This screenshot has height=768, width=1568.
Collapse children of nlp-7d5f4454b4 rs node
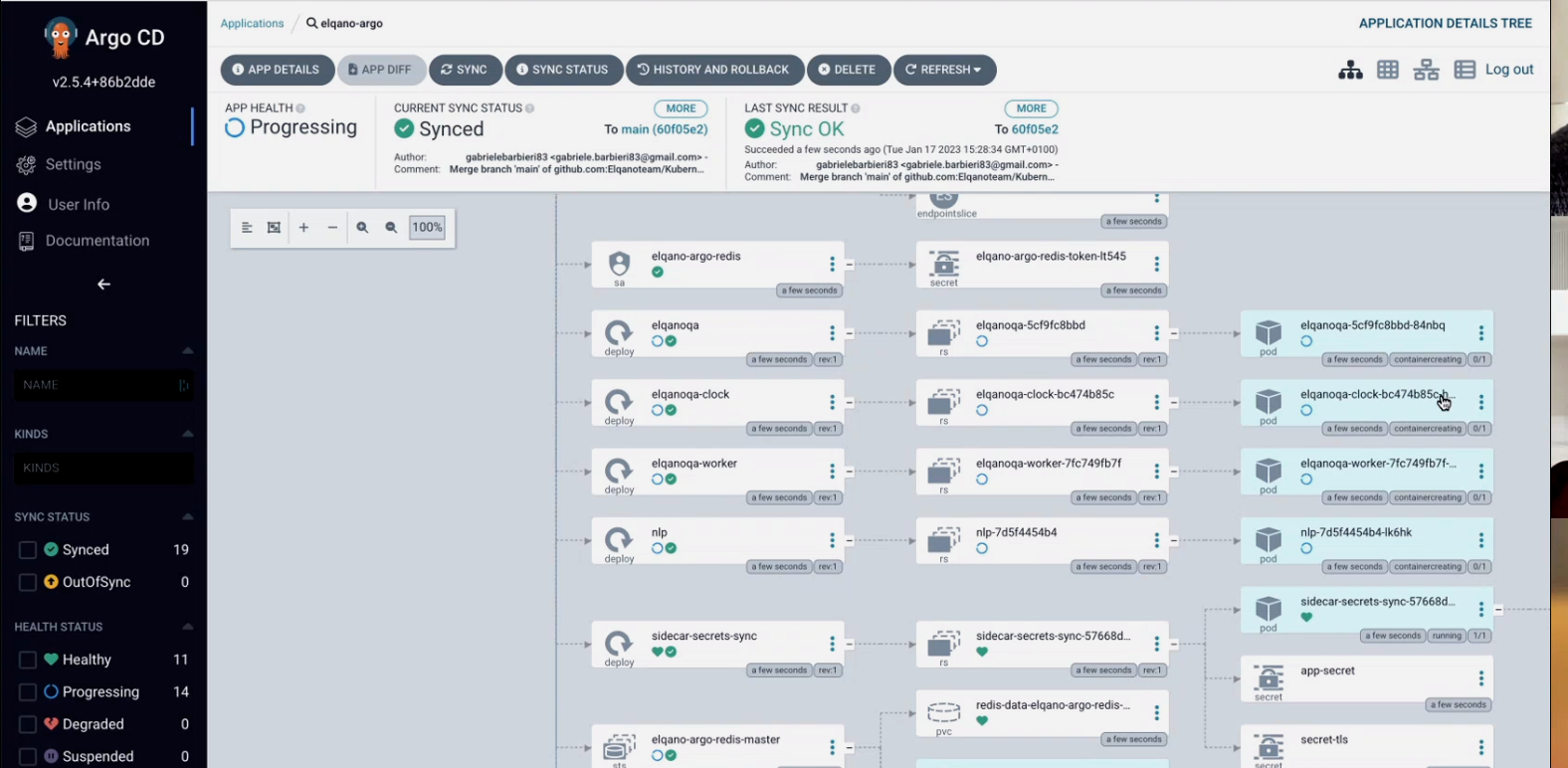(x=1174, y=540)
